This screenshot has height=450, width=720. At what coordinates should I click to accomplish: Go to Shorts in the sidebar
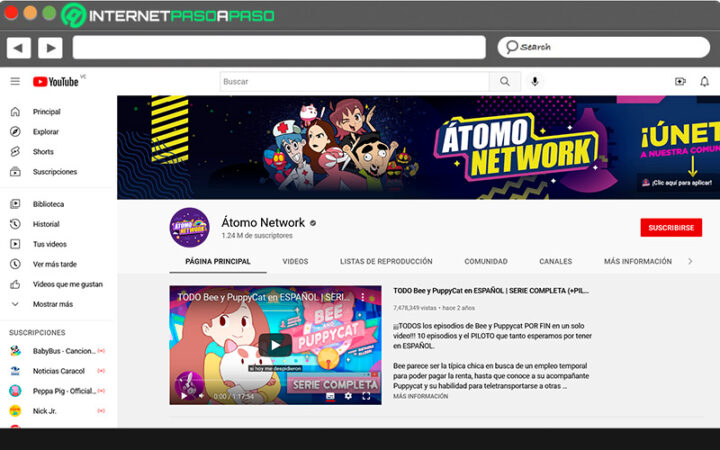point(43,152)
